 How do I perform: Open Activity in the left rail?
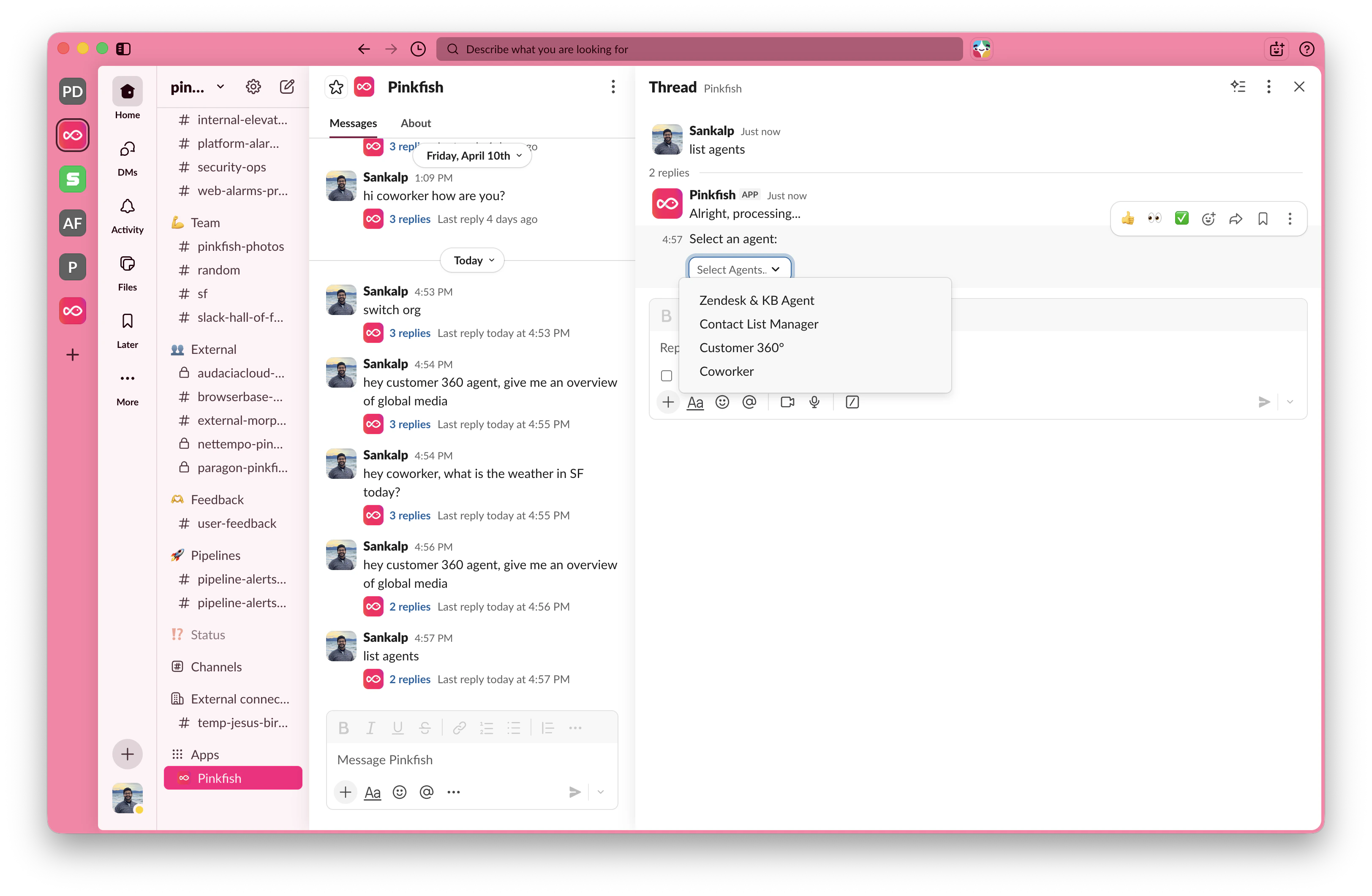[x=128, y=215]
